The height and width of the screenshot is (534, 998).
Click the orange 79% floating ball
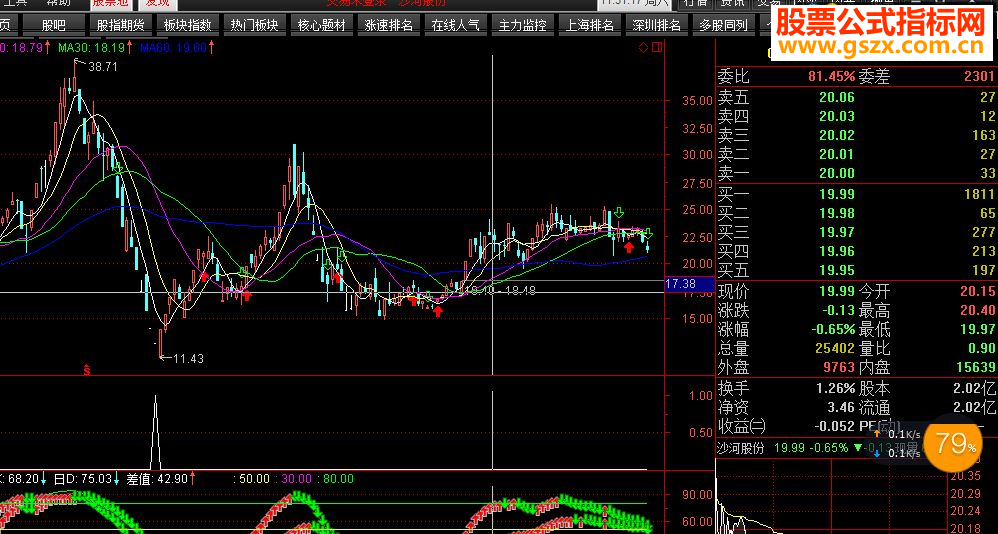[953, 443]
